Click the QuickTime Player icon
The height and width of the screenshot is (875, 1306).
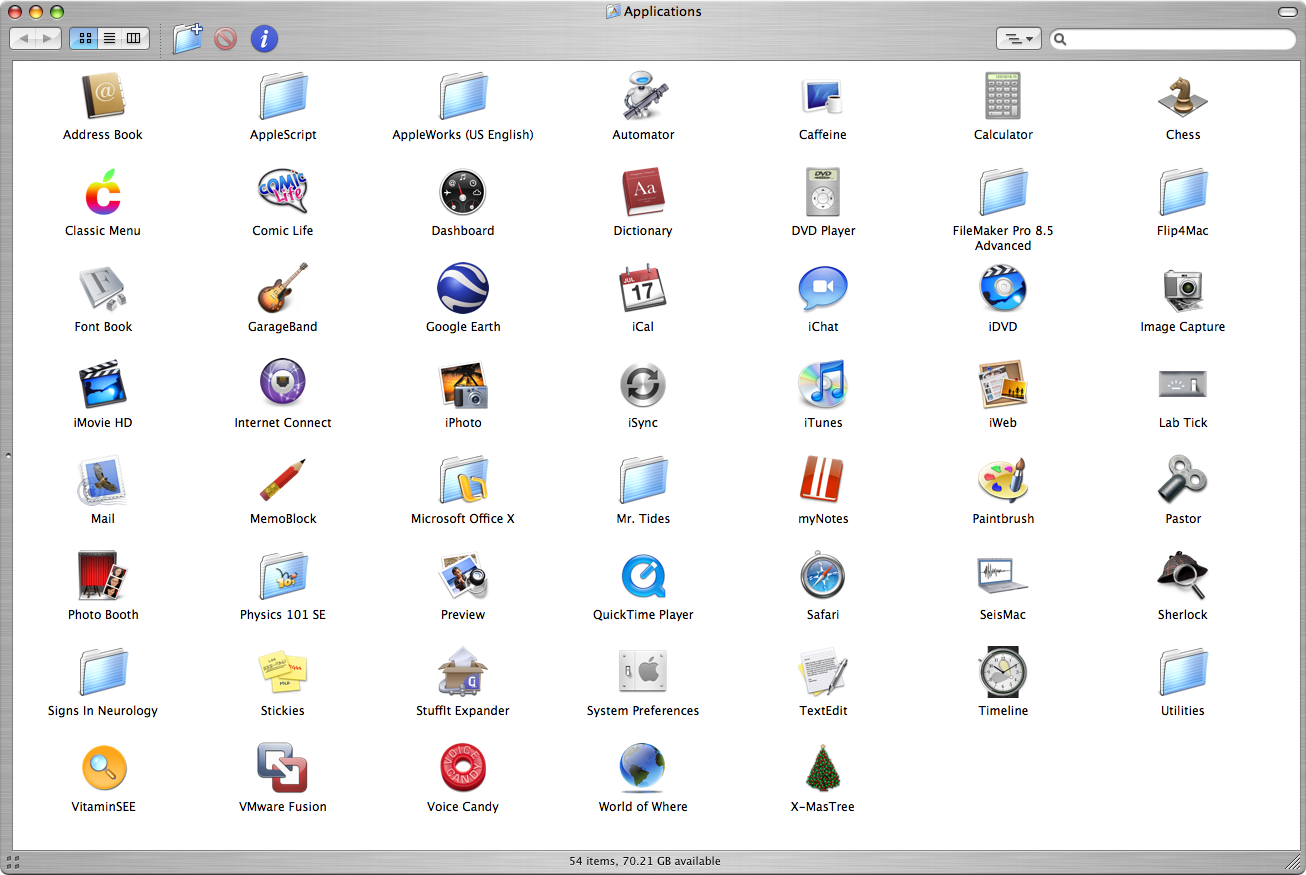[643, 577]
